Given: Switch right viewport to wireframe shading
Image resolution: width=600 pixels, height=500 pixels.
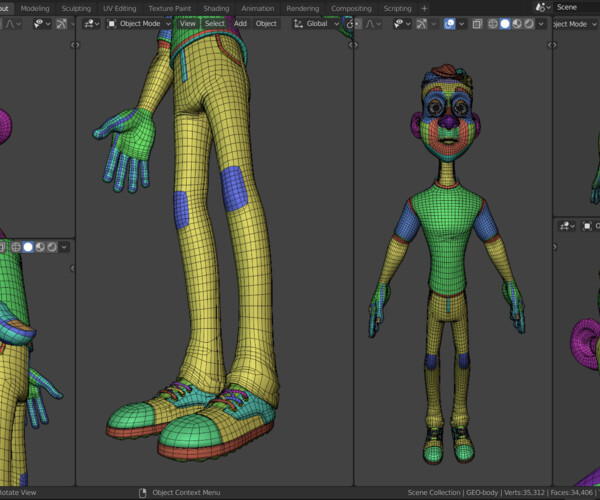Looking at the screenshot, I should click(x=492, y=23).
